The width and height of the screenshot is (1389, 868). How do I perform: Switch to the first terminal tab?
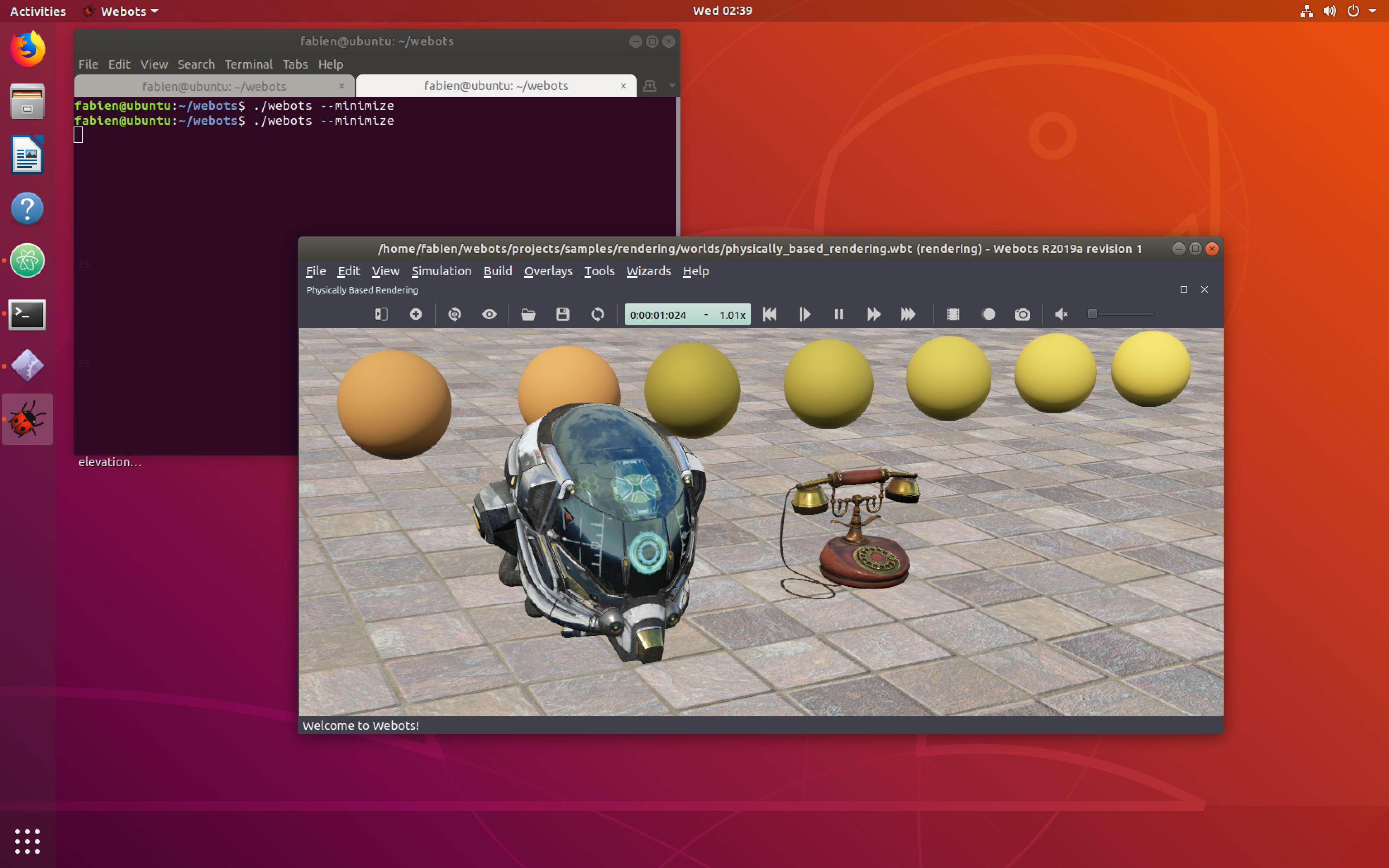click(x=213, y=86)
